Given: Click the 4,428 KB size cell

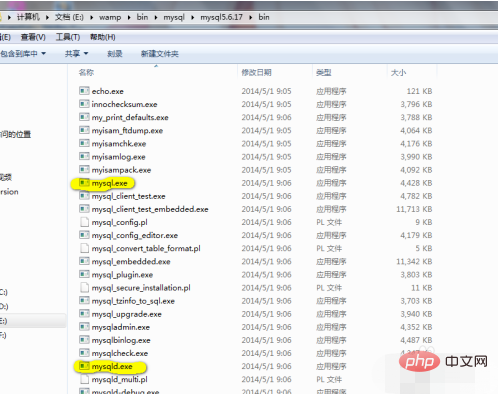Looking at the screenshot, I should pyautogui.click(x=416, y=183).
